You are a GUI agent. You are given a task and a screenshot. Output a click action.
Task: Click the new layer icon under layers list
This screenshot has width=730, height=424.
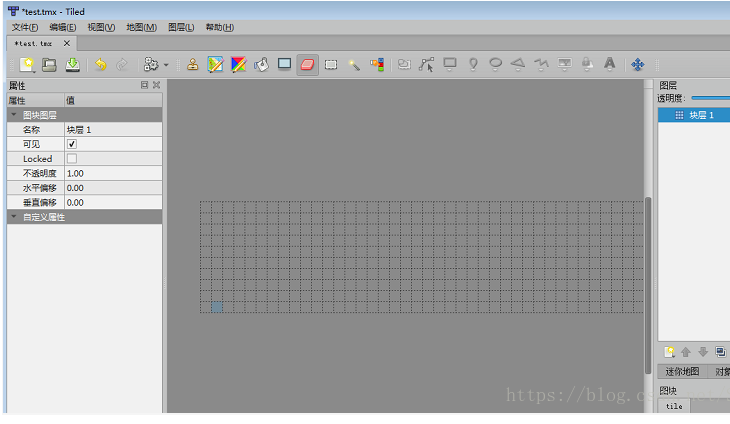click(x=669, y=352)
